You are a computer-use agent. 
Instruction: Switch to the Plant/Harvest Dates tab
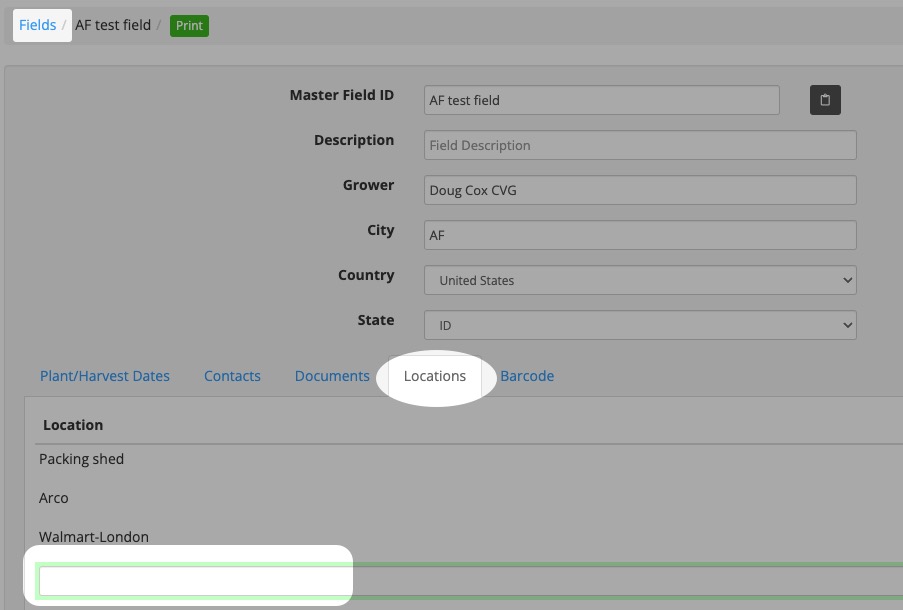point(105,376)
